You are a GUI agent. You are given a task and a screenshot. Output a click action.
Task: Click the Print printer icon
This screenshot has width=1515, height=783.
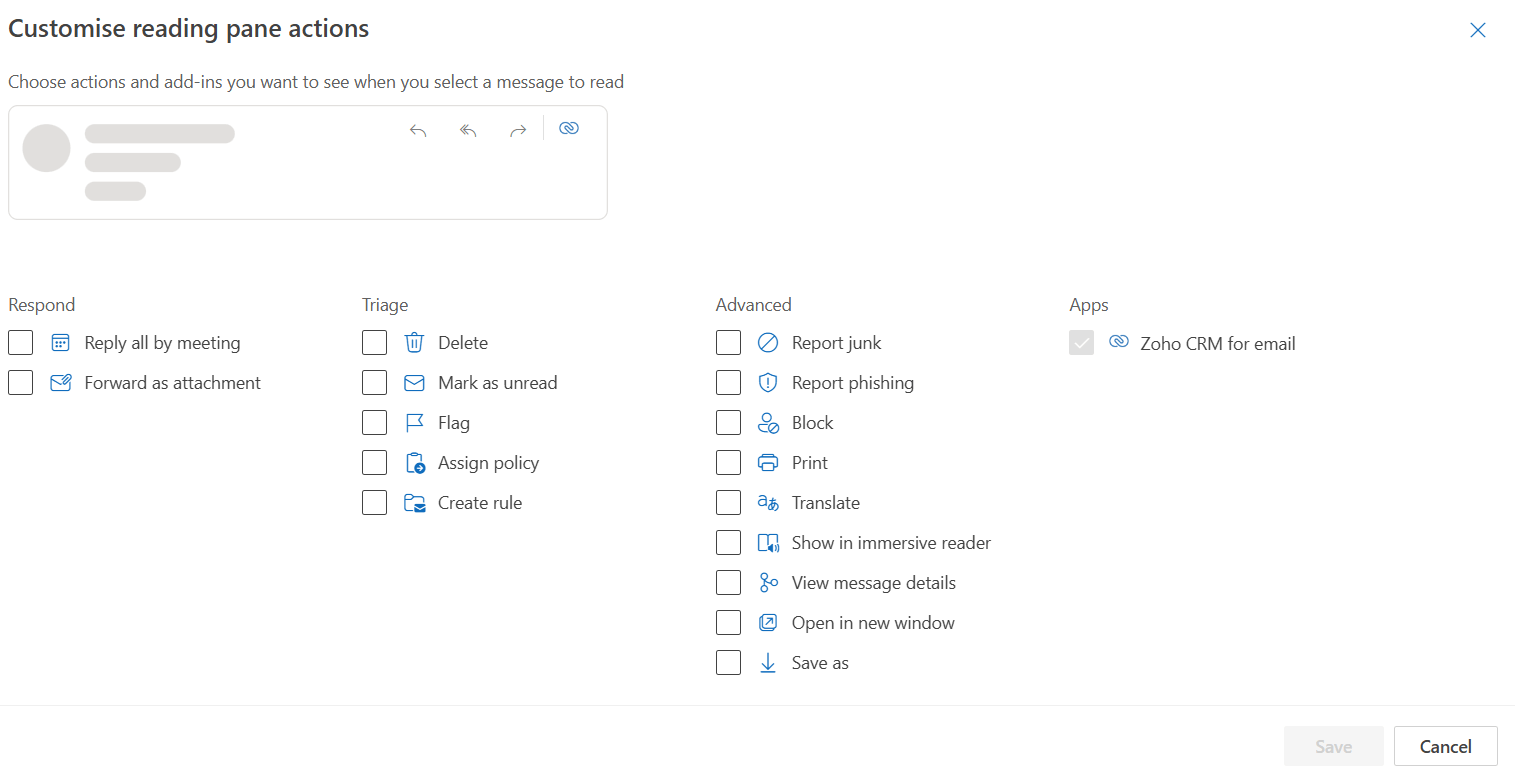[768, 463]
